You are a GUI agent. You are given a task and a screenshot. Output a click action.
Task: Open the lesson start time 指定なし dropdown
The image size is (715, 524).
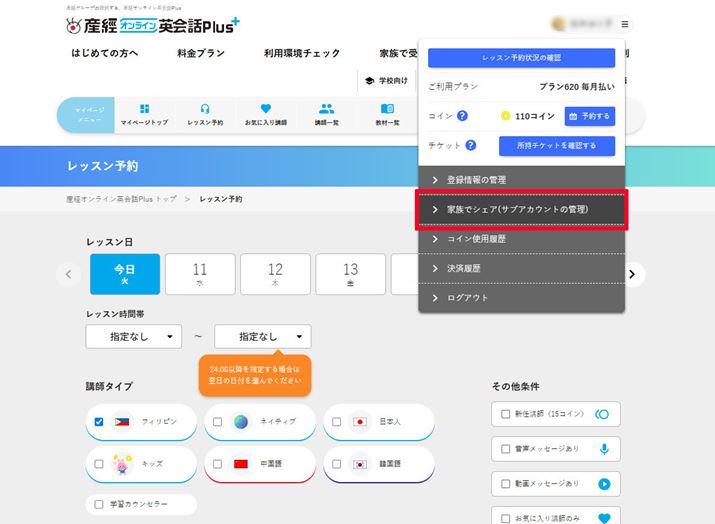(x=134, y=337)
